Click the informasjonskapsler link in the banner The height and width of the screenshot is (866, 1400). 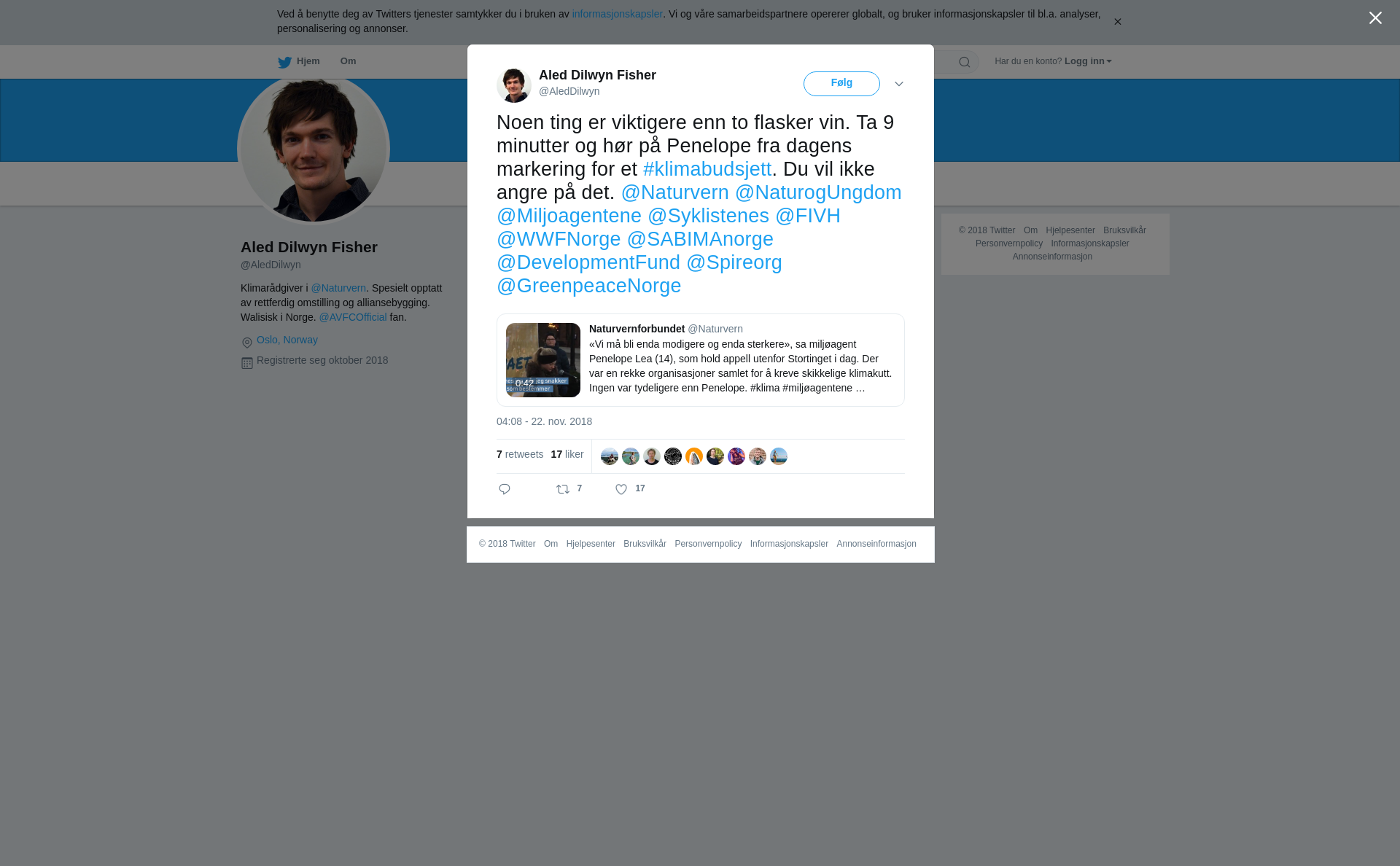tap(617, 14)
